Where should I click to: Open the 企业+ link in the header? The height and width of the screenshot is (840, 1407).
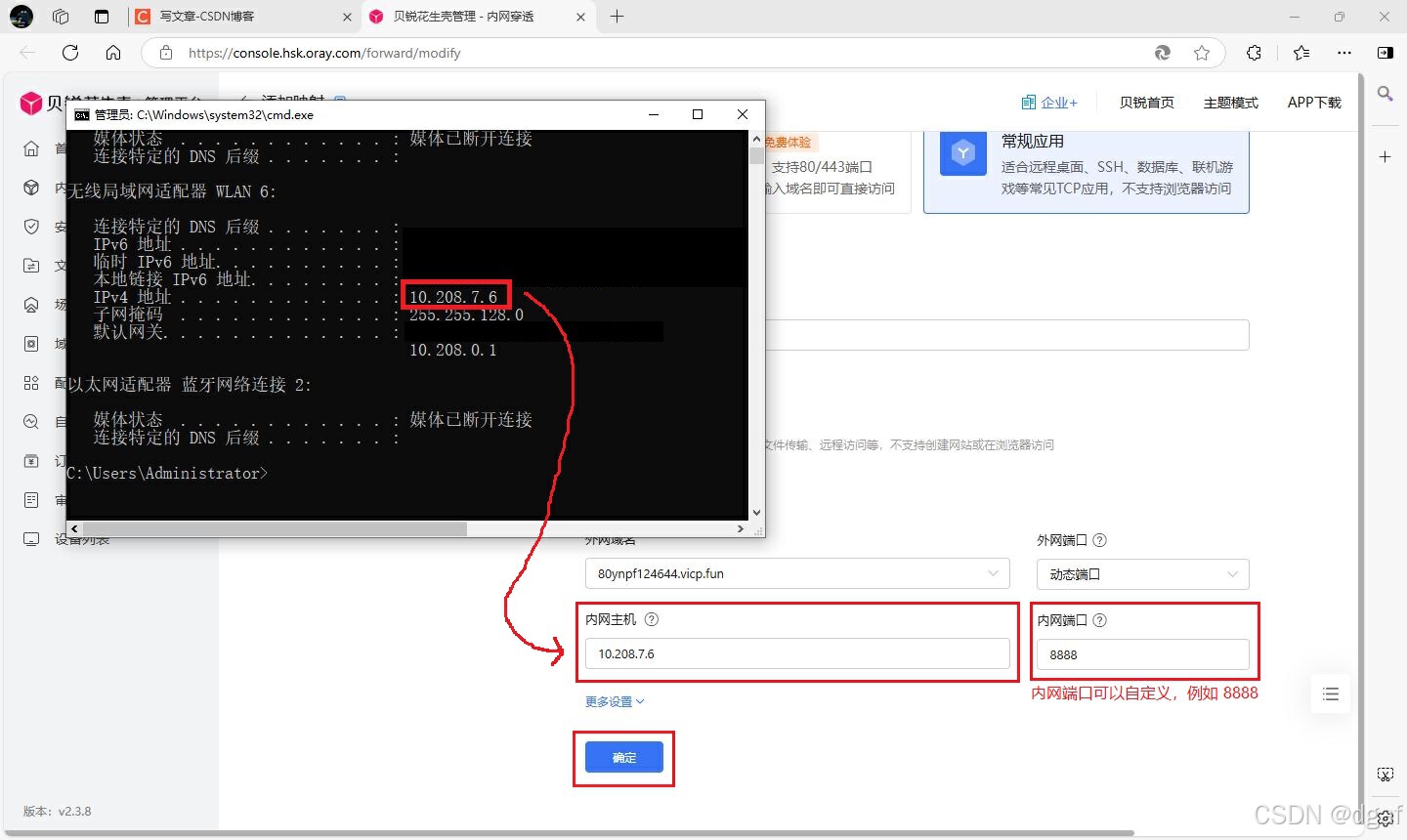point(1049,102)
